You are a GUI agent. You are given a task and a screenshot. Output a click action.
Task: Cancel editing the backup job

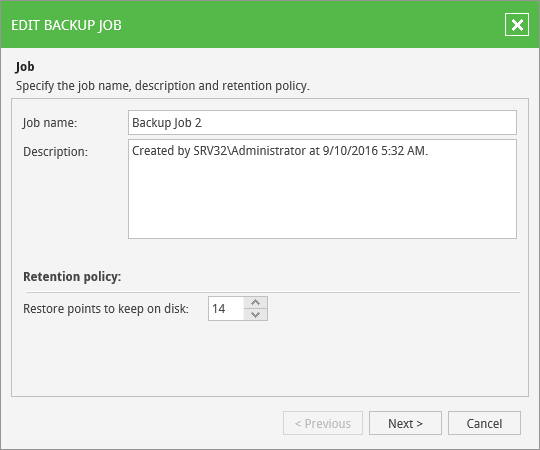coord(484,423)
